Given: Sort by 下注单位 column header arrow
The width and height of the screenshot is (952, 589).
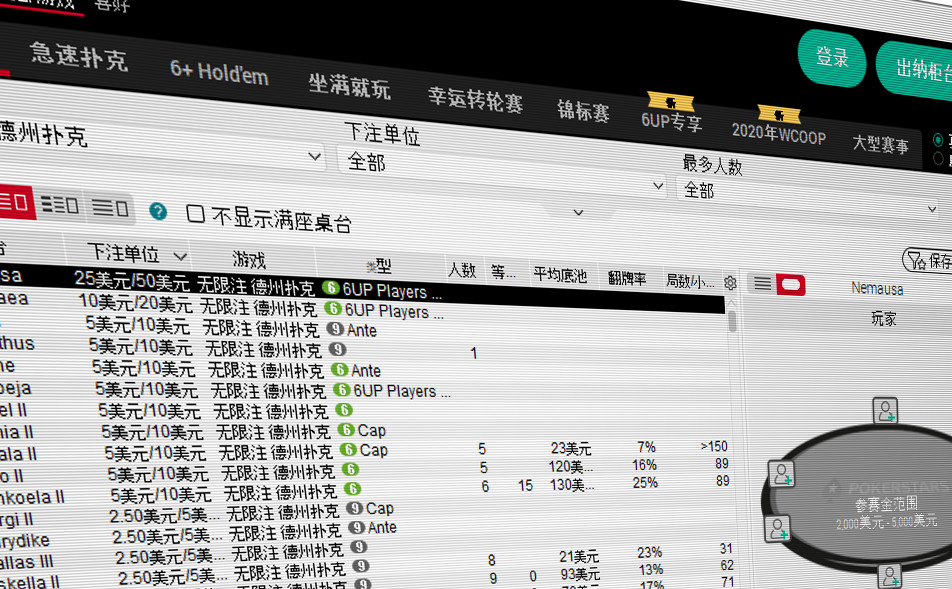Looking at the screenshot, I should 180,256.
